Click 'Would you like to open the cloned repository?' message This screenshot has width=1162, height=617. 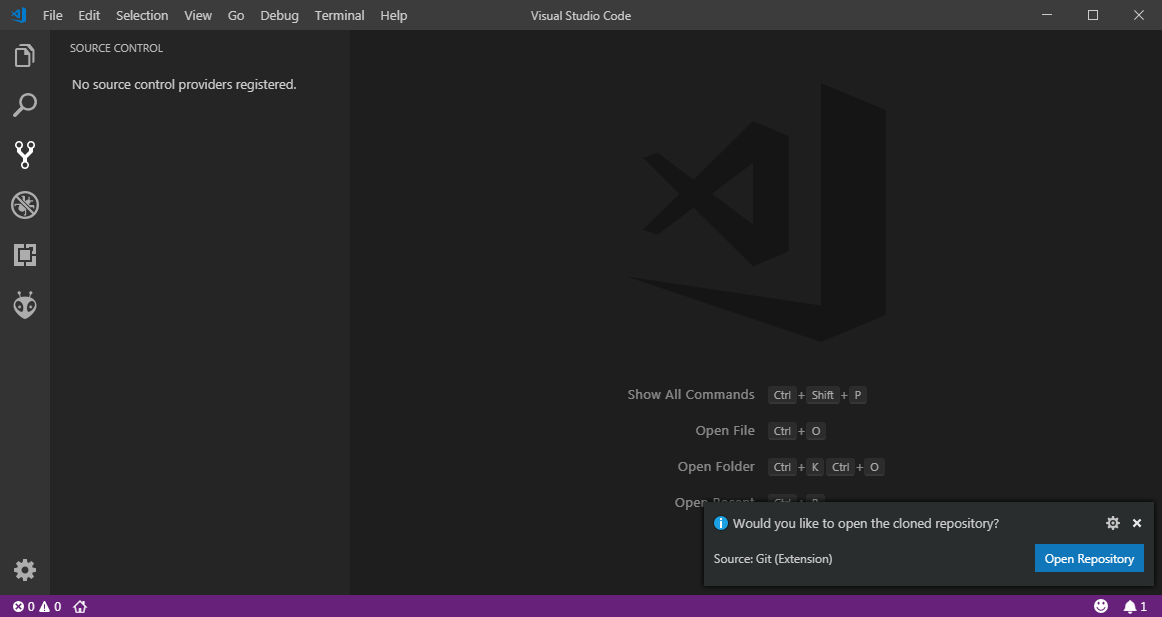[866, 524]
